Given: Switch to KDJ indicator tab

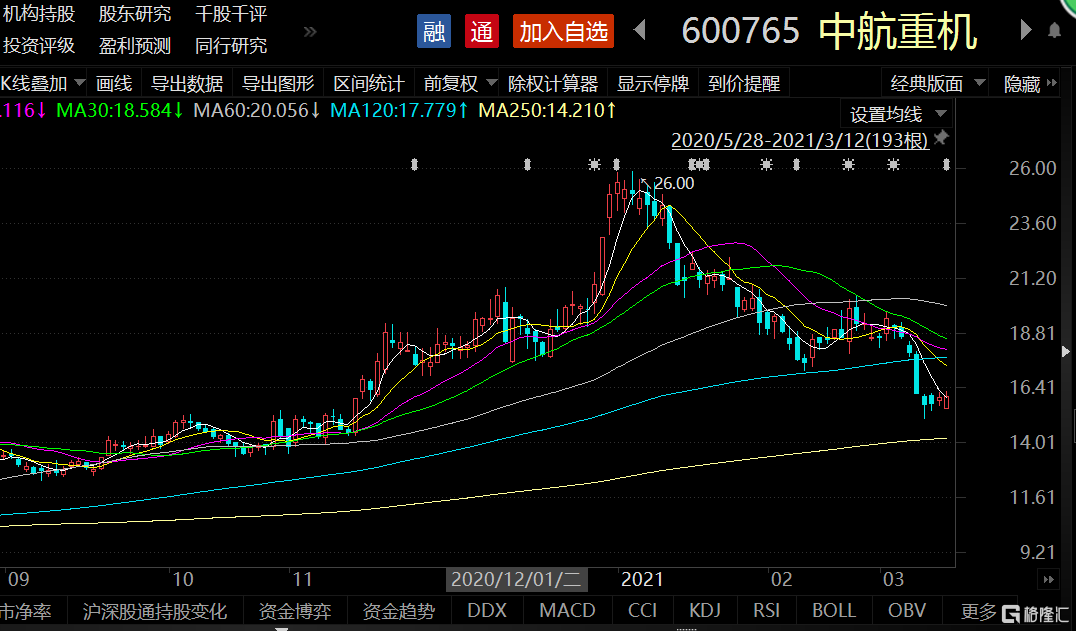Looking at the screenshot, I should (x=705, y=611).
